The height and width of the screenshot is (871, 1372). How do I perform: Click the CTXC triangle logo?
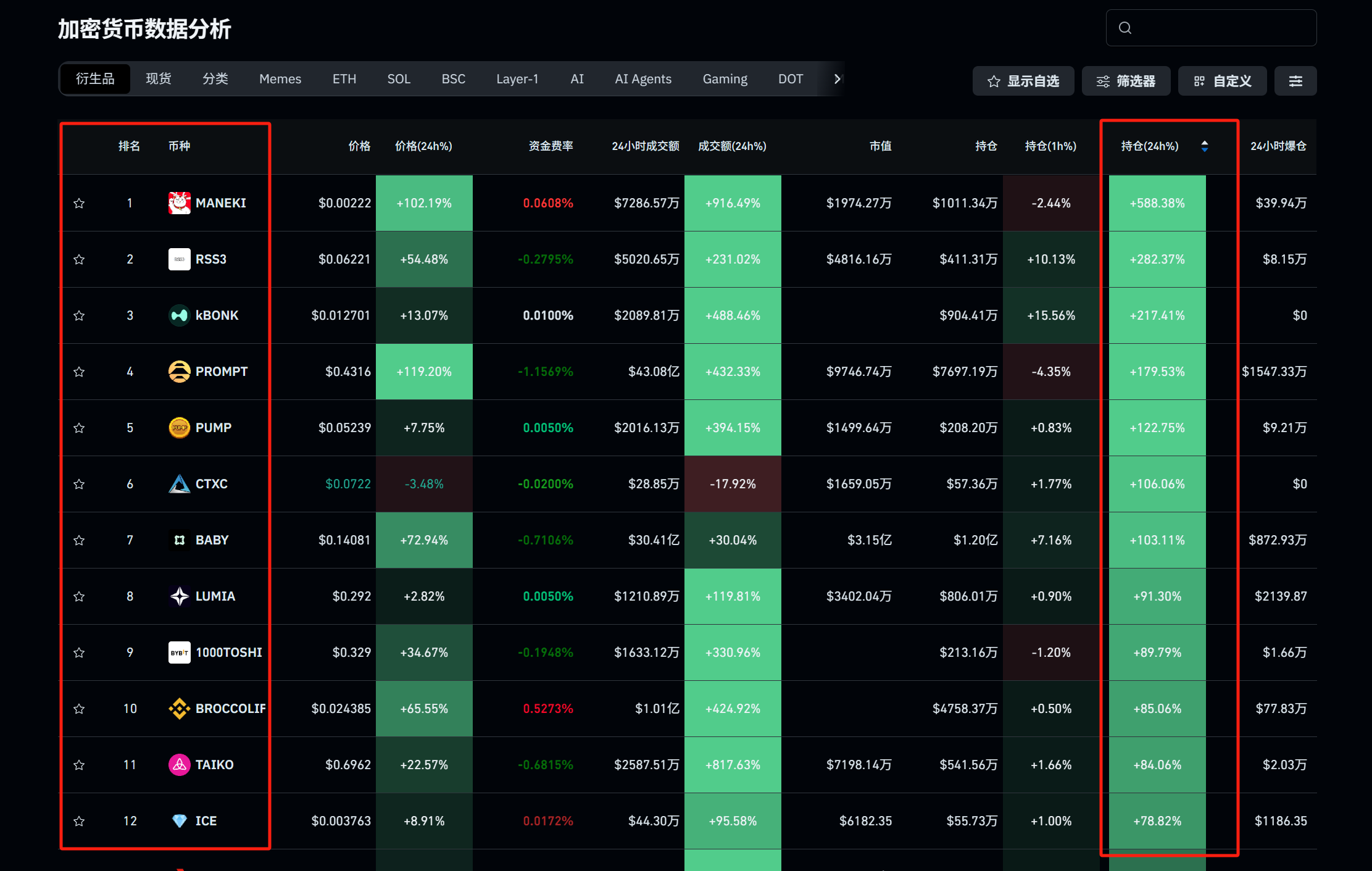point(179,484)
